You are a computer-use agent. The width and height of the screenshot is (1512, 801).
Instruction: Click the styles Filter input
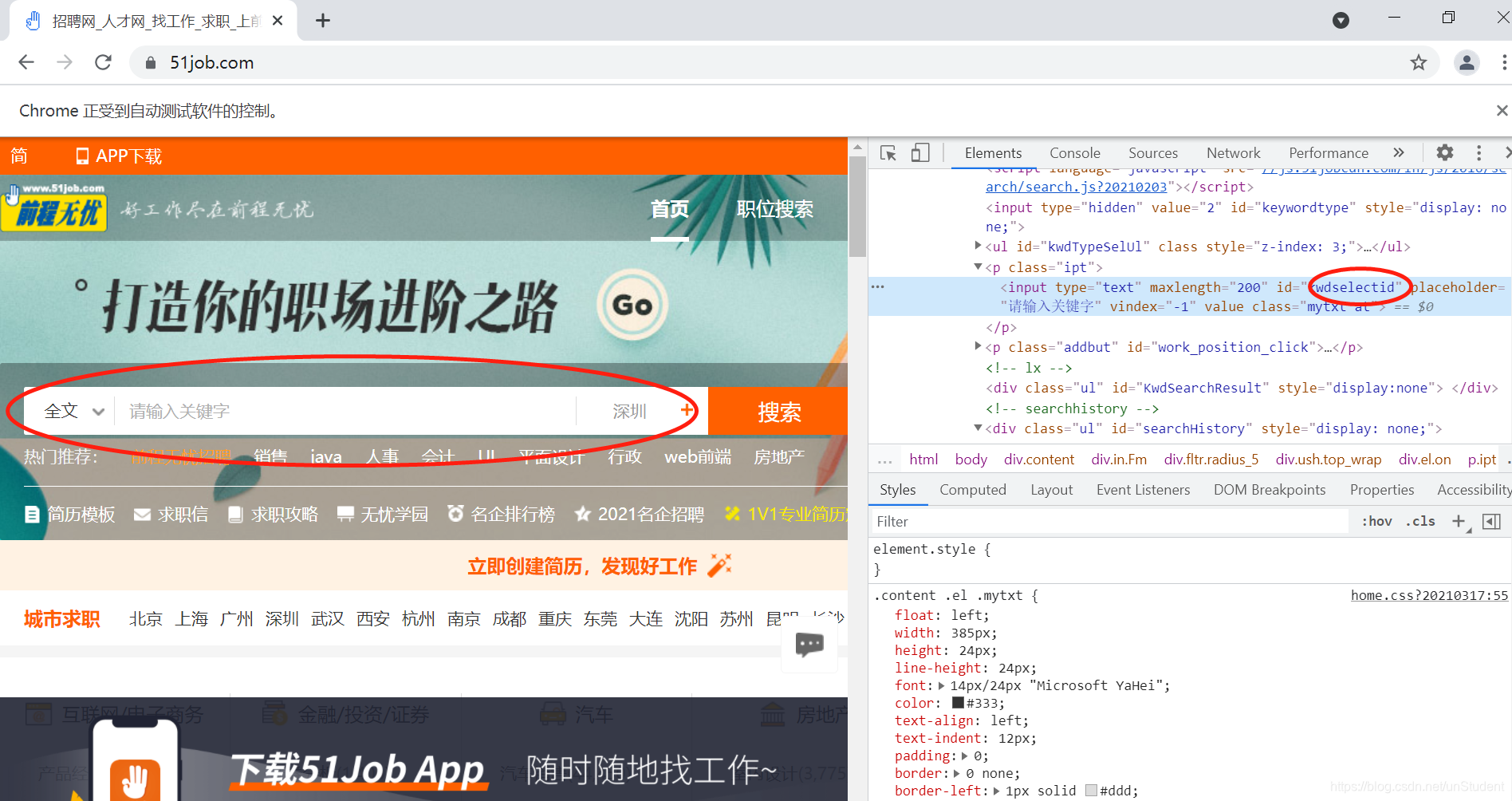(1108, 521)
